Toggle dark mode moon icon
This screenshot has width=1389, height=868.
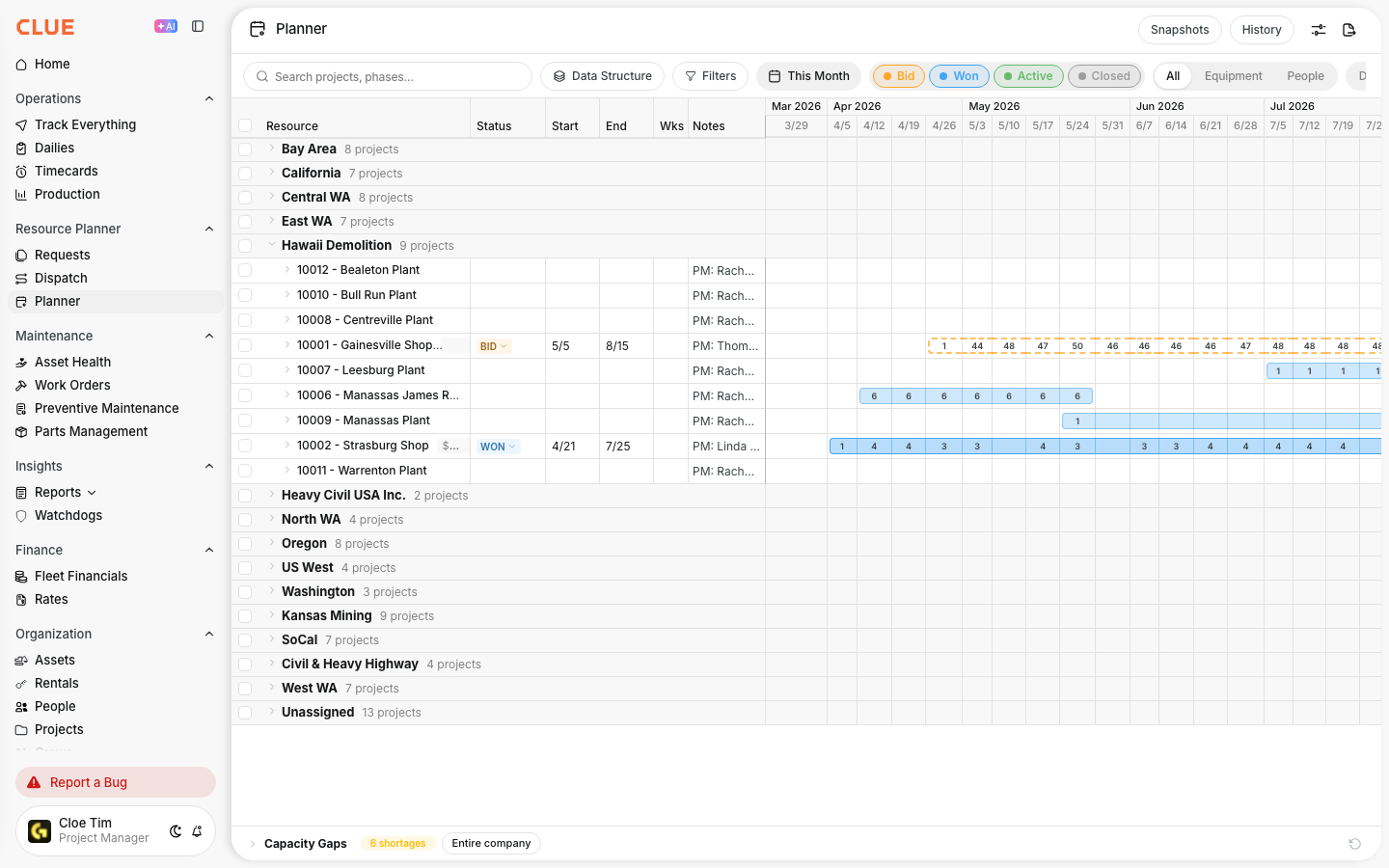176,831
